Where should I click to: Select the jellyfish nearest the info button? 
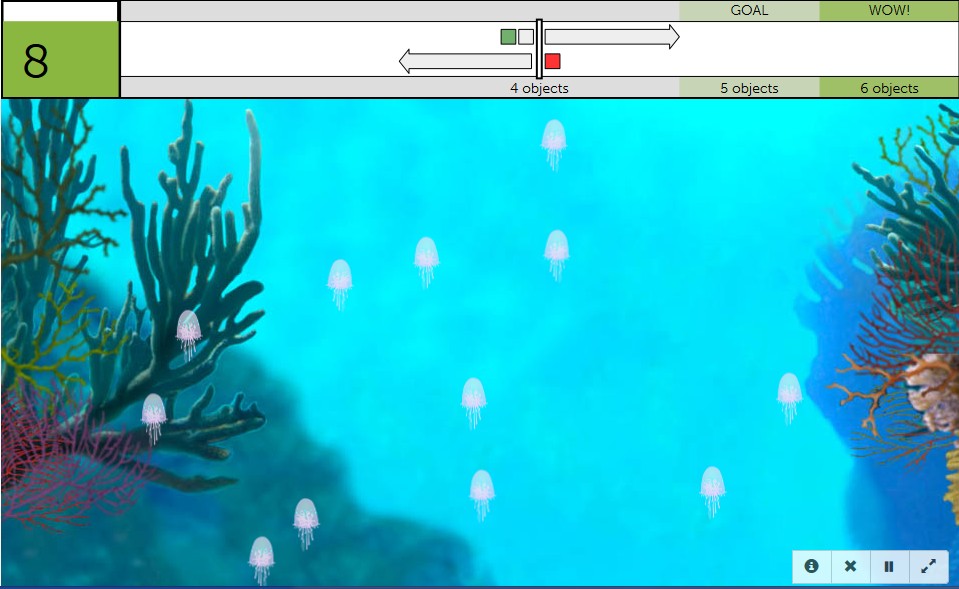tap(713, 491)
